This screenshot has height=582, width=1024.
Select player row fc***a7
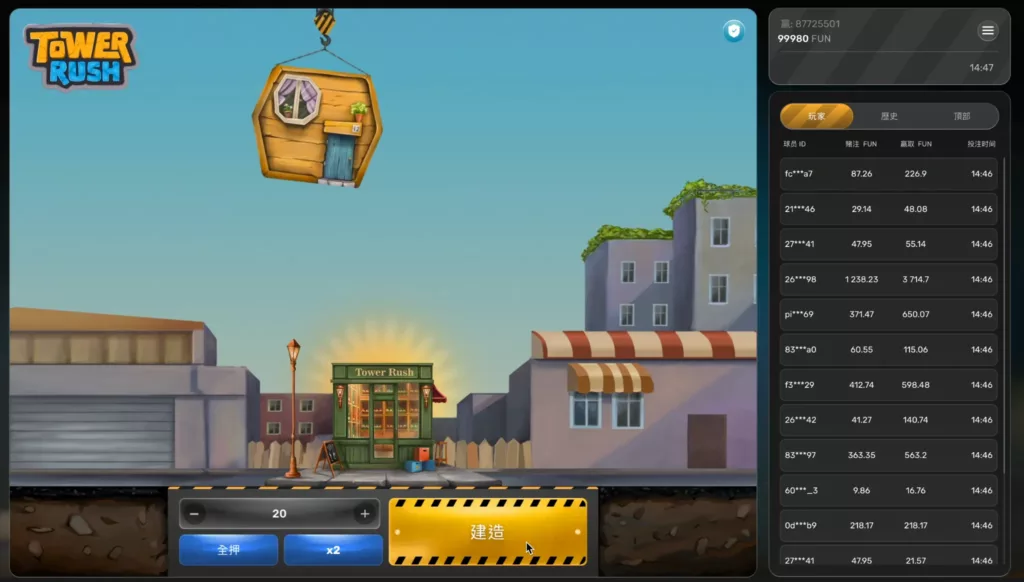pos(888,174)
